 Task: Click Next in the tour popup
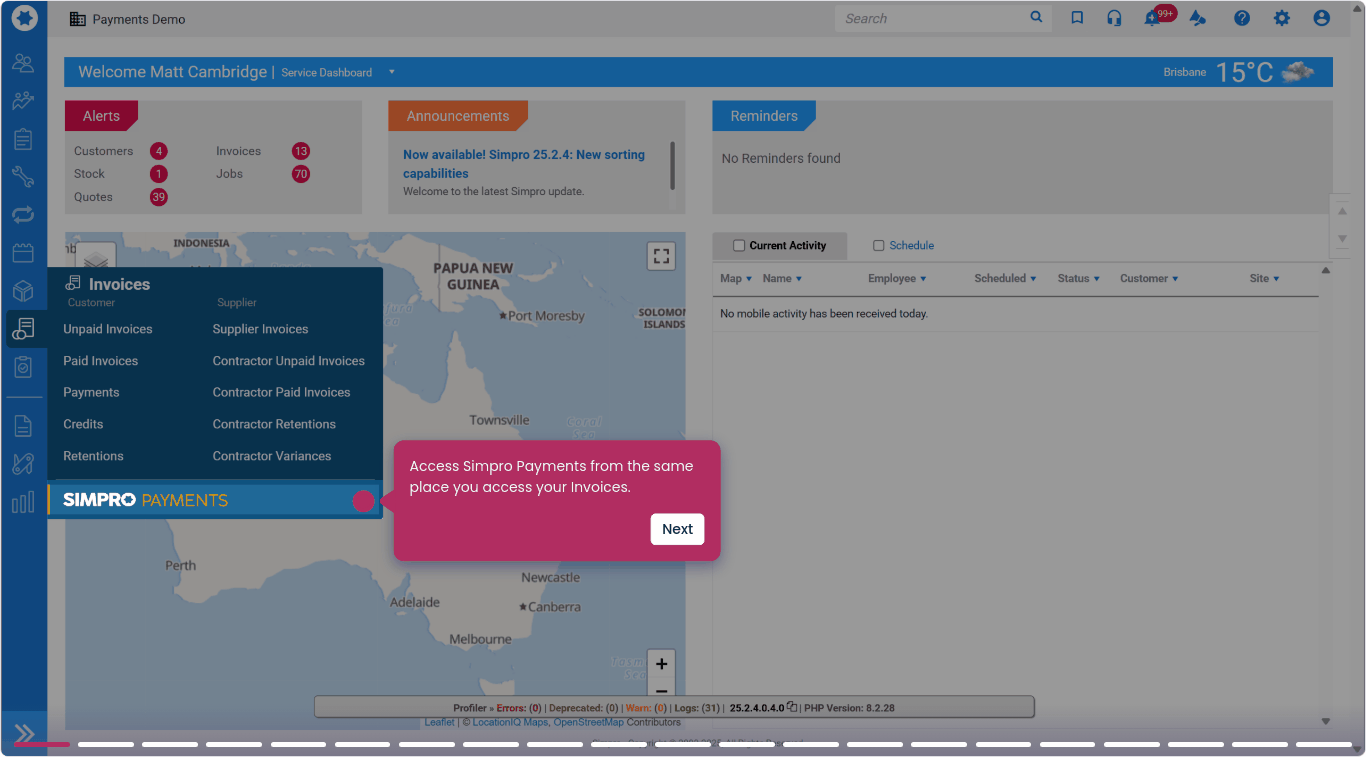(677, 529)
